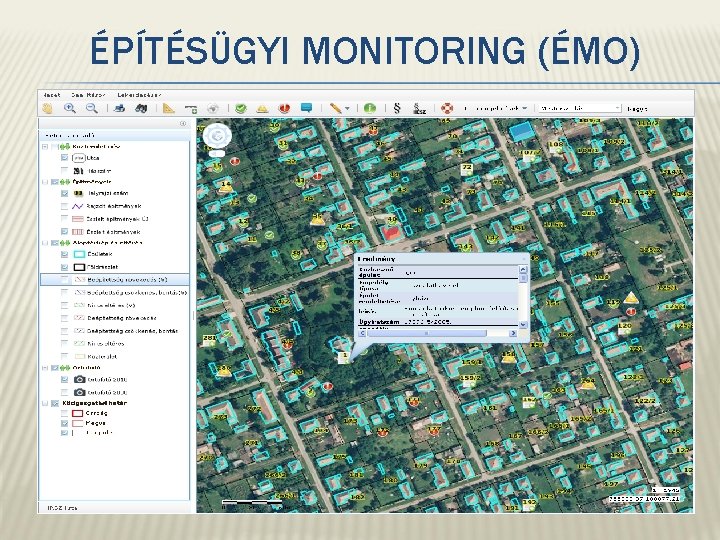The height and width of the screenshot is (540, 720).
Task: Click the map navigation compass control
Action: pyautogui.click(x=217, y=136)
